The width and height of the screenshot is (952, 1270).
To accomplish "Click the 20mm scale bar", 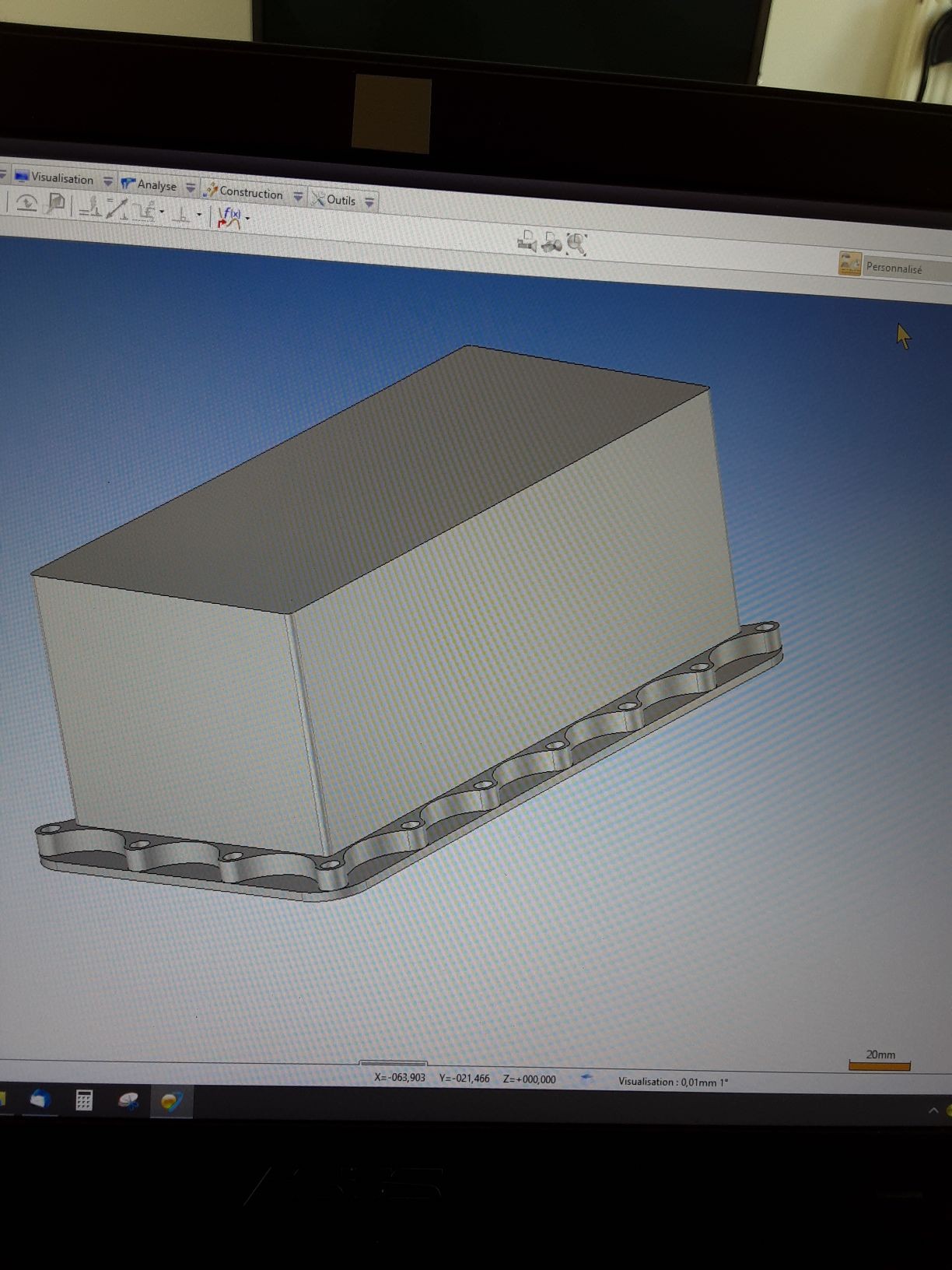I will click(879, 1066).
